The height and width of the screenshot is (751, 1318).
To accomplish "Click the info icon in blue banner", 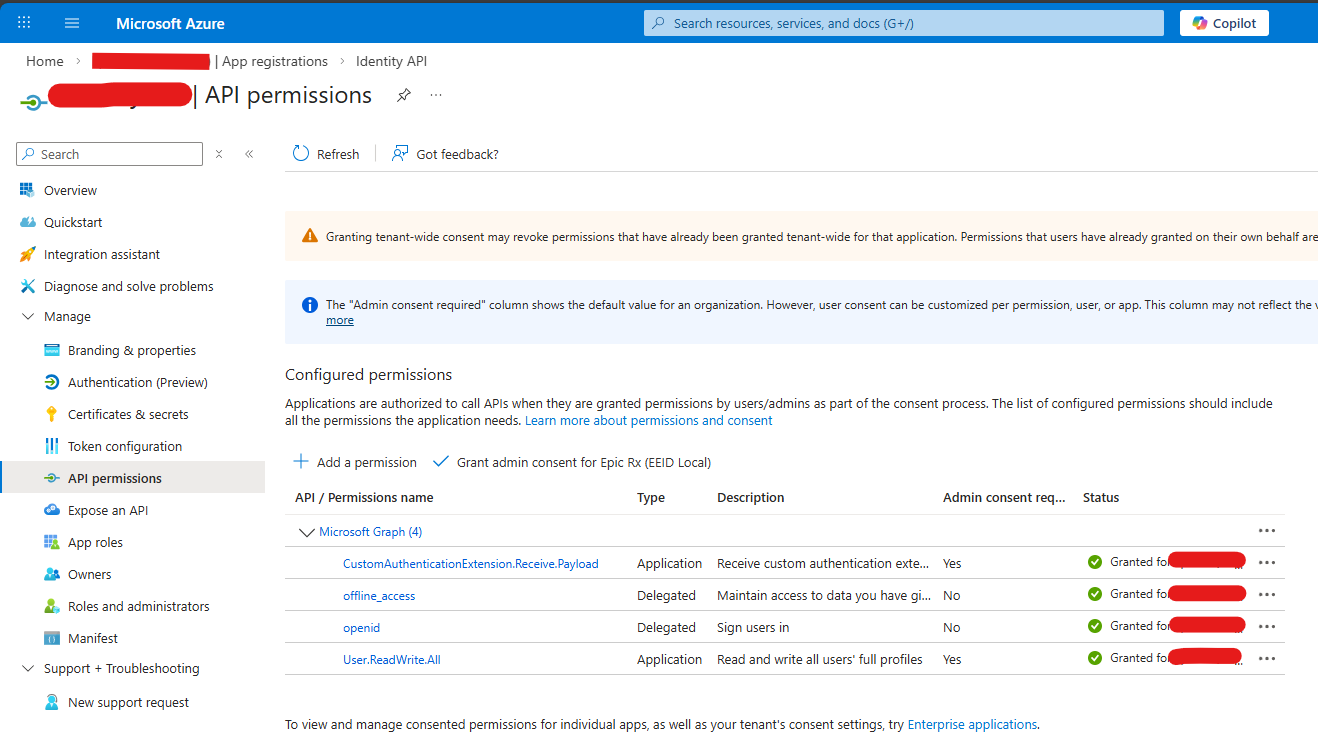I will [x=310, y=304].
